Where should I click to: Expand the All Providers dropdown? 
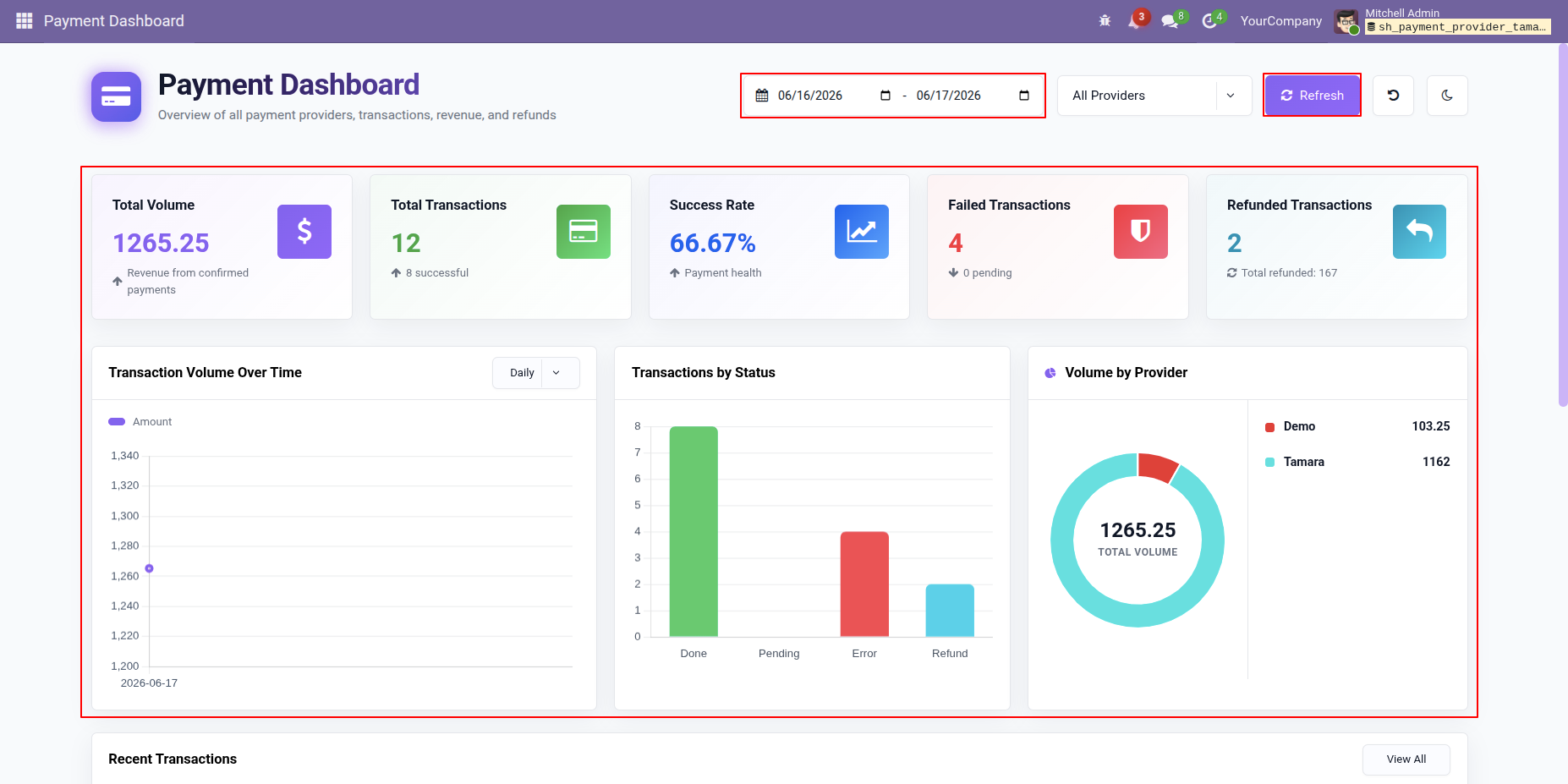point(1154,96)
